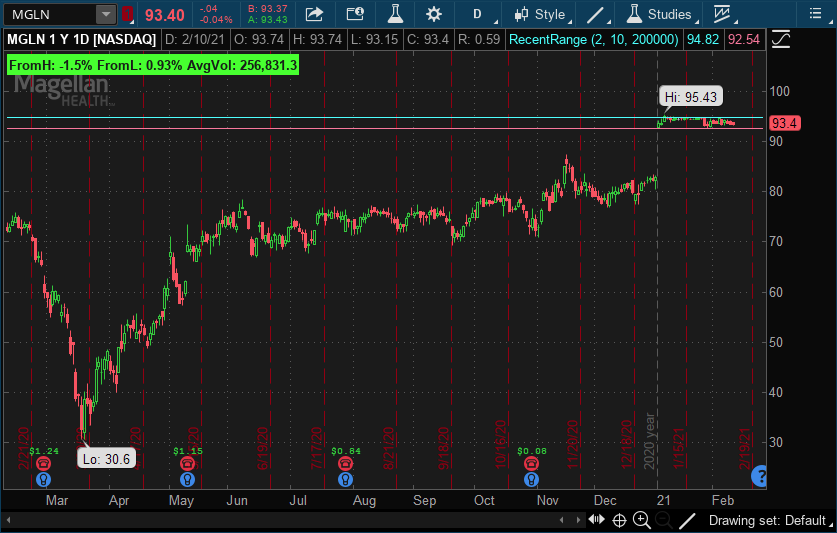Image resolution: width=837 pixels, height=533 pixels.
Task: Click the RecentRange value 92.54
Action: (744, 40)
